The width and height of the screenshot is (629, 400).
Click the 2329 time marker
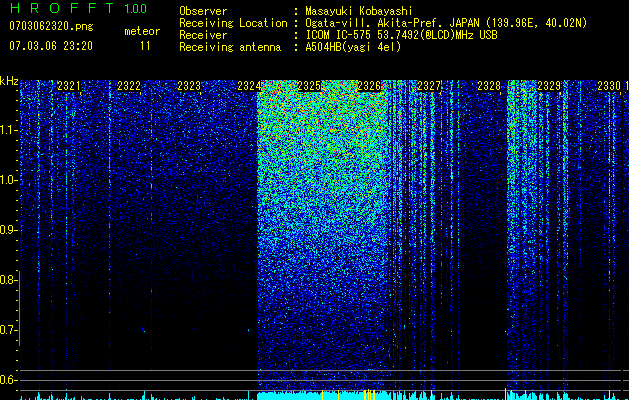(549, 86)
